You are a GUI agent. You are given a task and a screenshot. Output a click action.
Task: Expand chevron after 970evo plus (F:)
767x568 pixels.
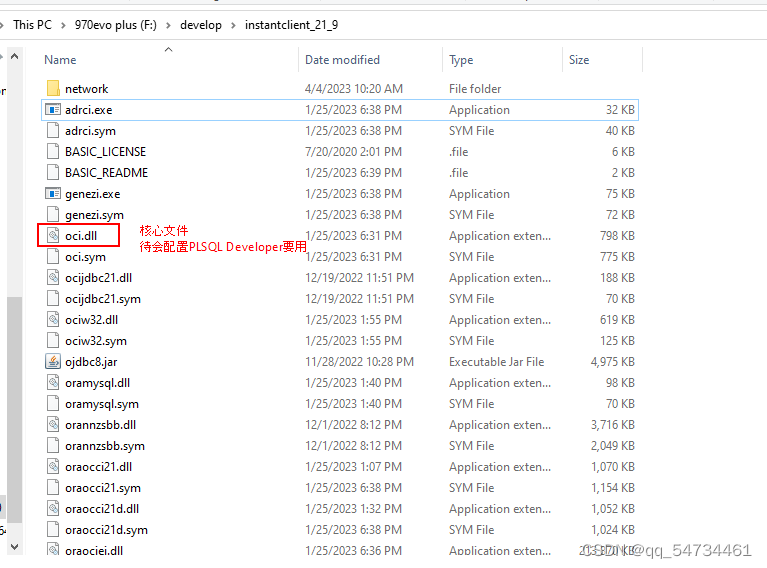(168, 25)
